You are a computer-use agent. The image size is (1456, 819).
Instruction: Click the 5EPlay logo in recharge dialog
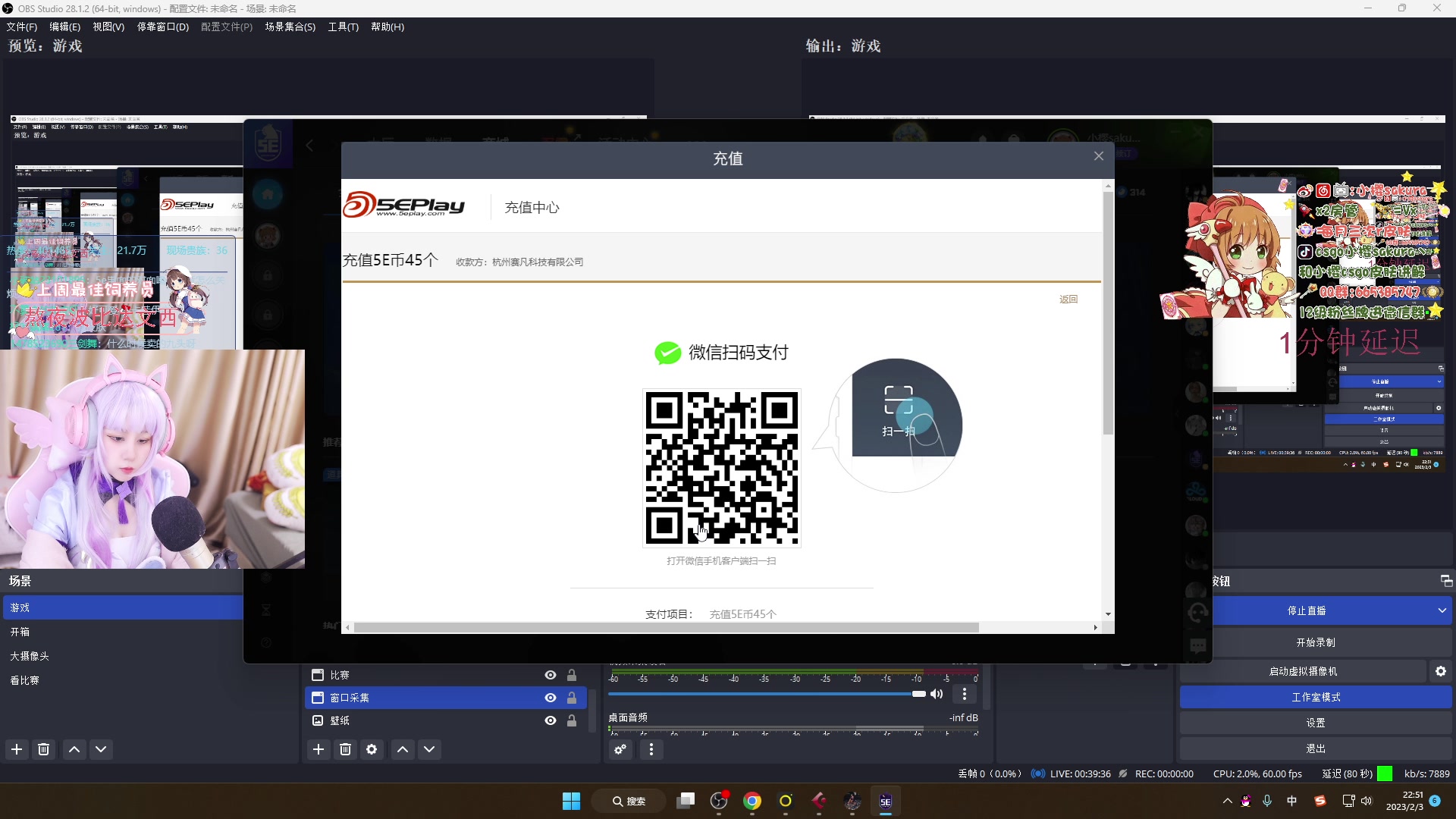tap(403, 205)
